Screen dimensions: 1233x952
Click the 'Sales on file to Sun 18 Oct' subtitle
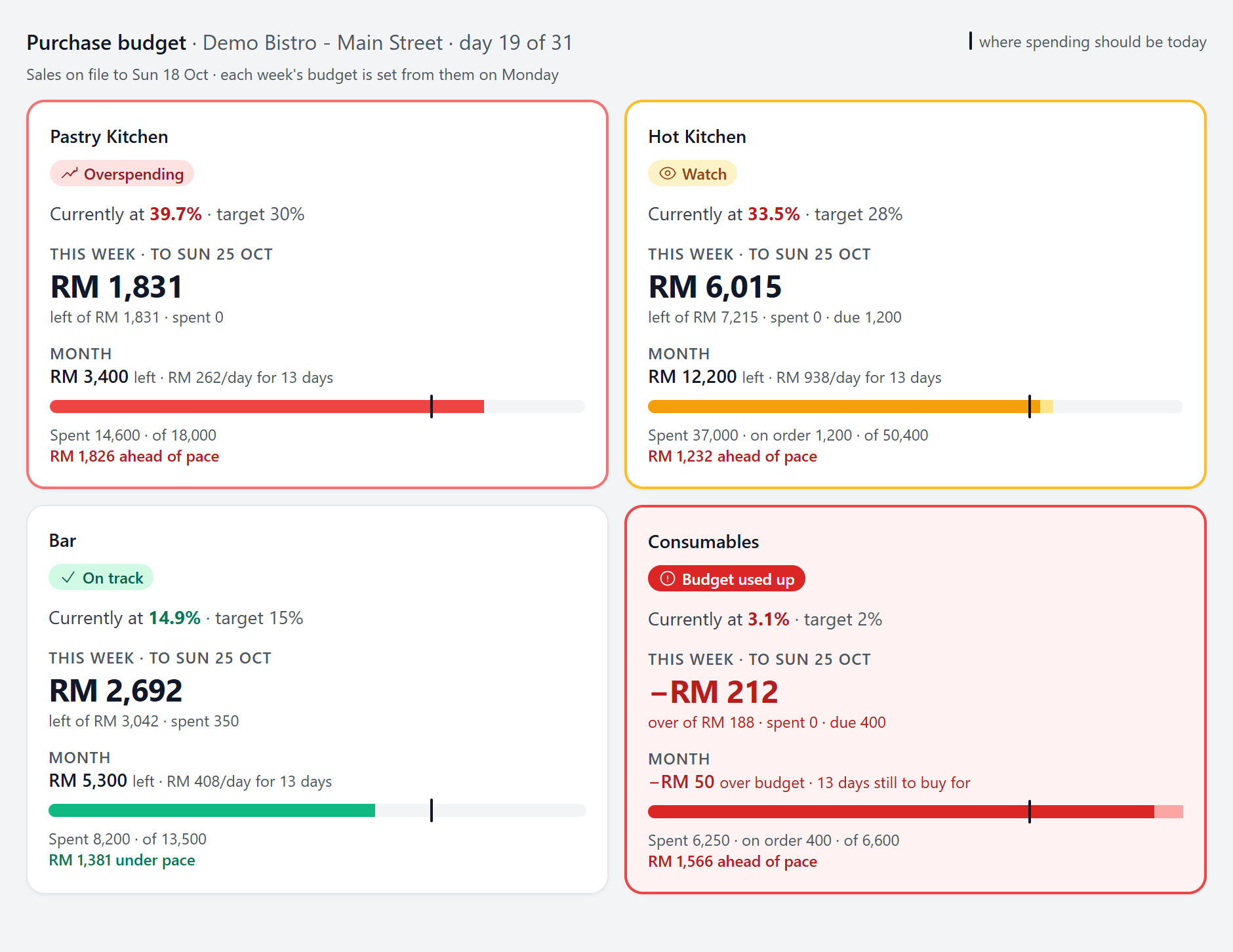pyautogui.click(x=293, y=75)
